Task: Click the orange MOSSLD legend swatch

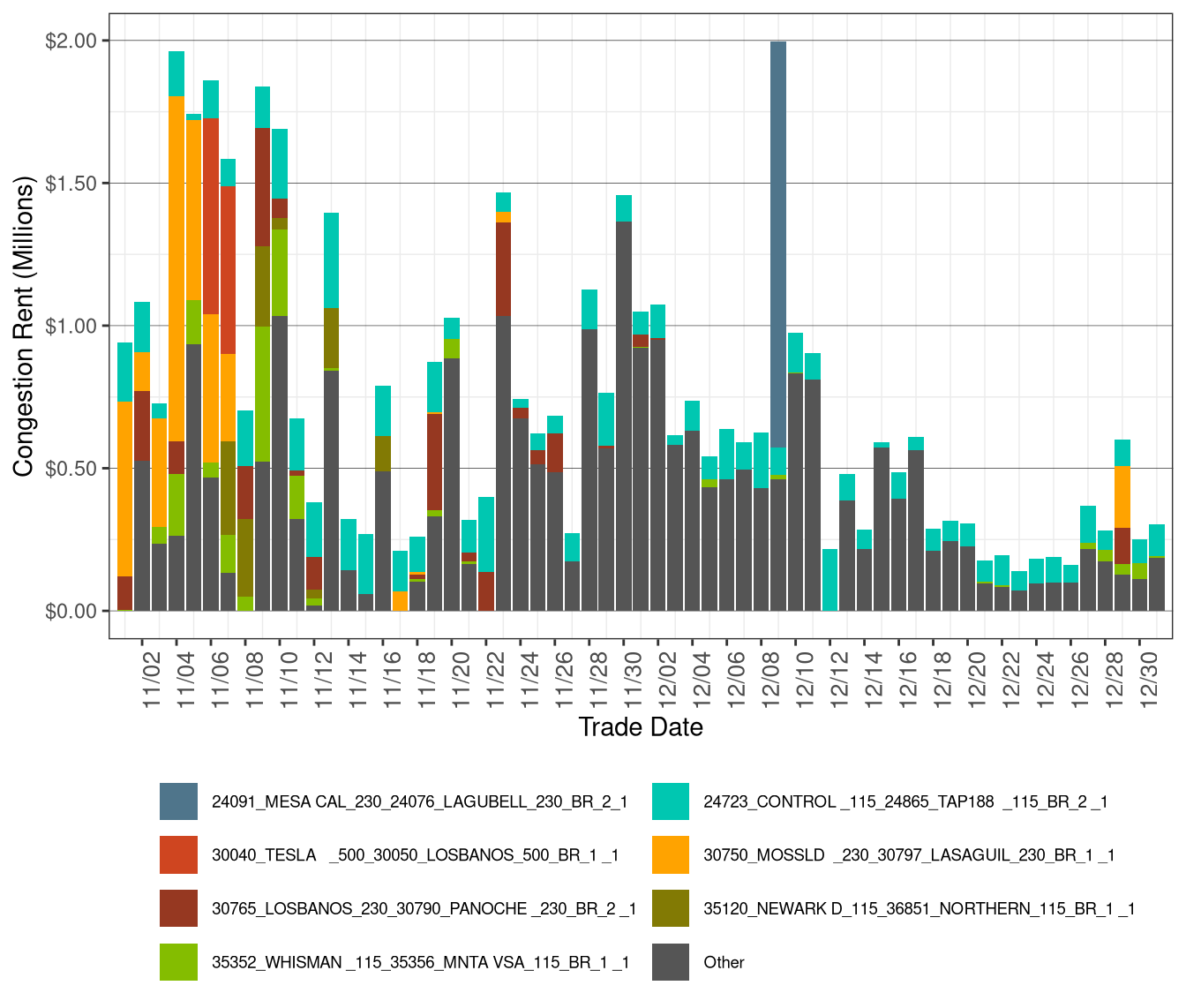Action: pyautogui.click(x=670, y=854)
